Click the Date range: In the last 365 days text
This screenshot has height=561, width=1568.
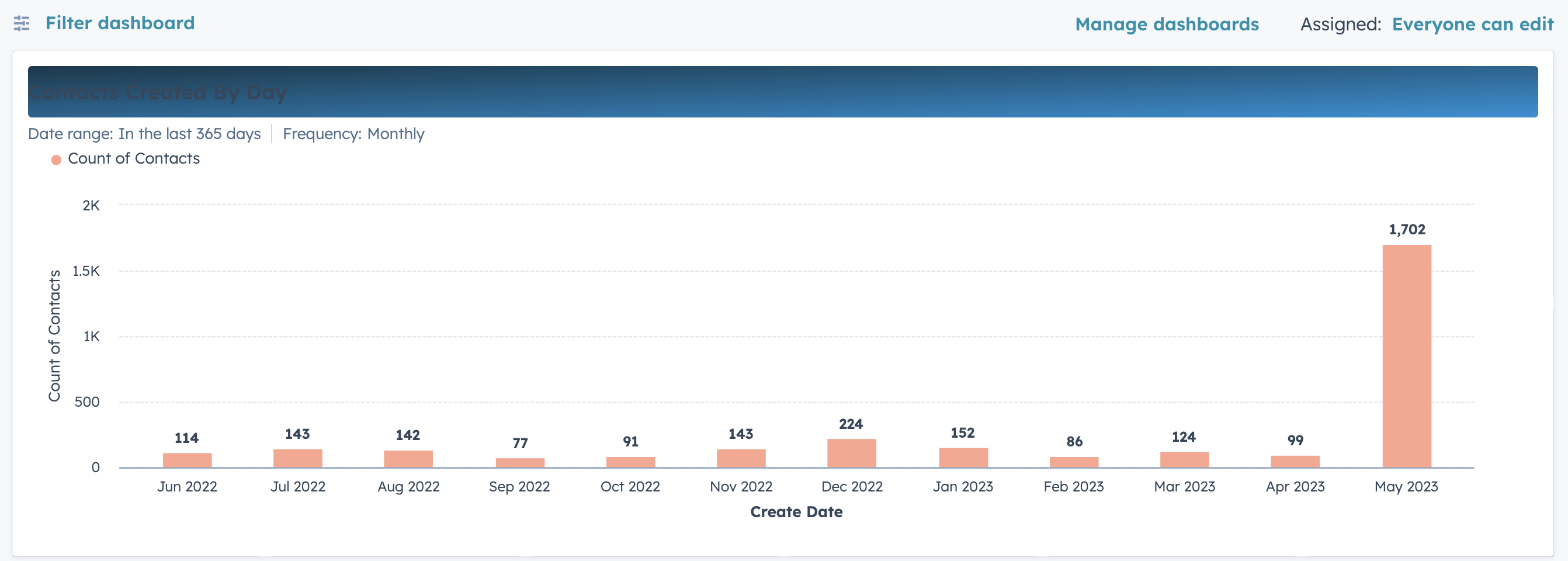[144, 134]
